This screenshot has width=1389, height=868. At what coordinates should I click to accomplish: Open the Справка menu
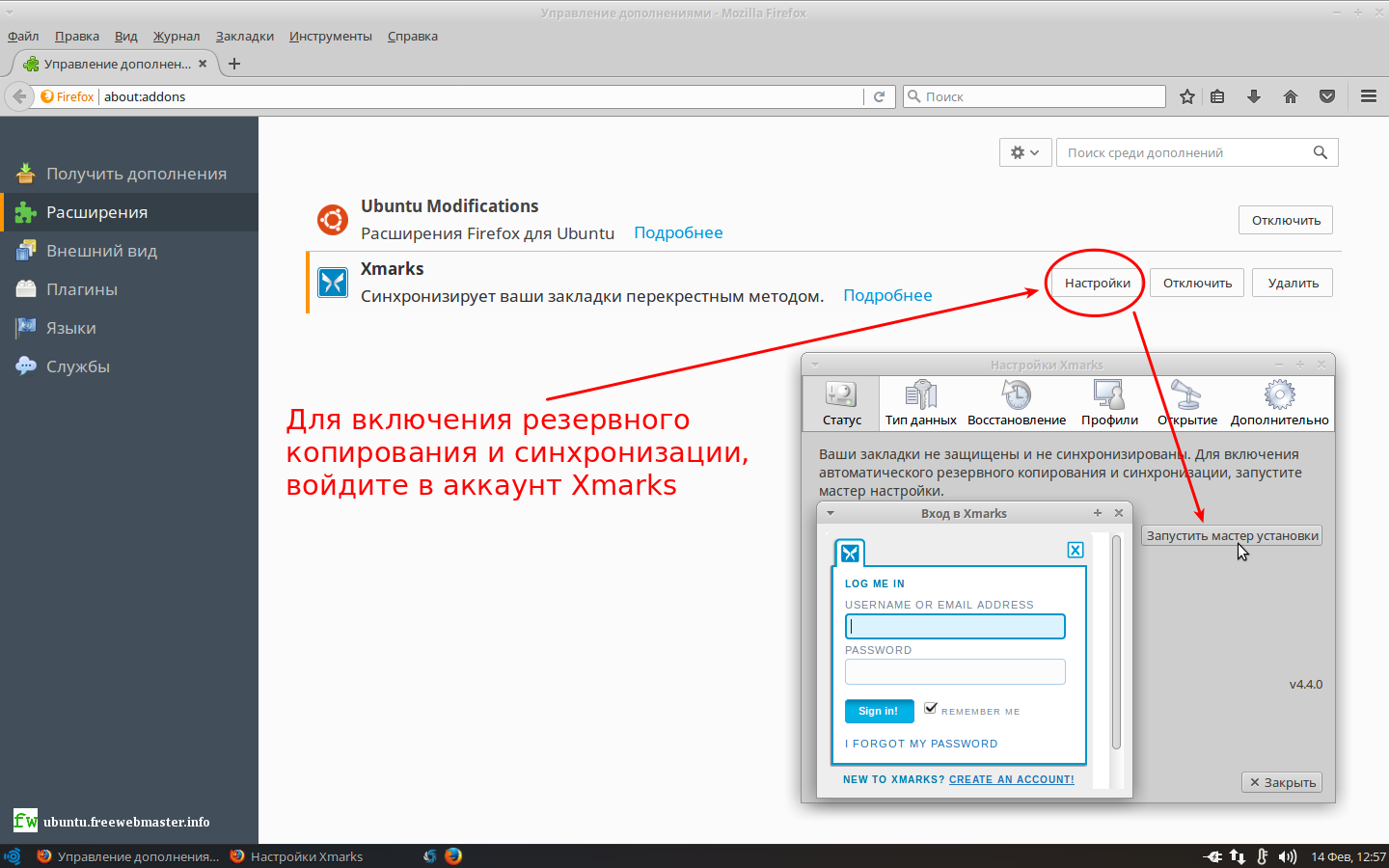pyautogui.click(x=413, y=36)
